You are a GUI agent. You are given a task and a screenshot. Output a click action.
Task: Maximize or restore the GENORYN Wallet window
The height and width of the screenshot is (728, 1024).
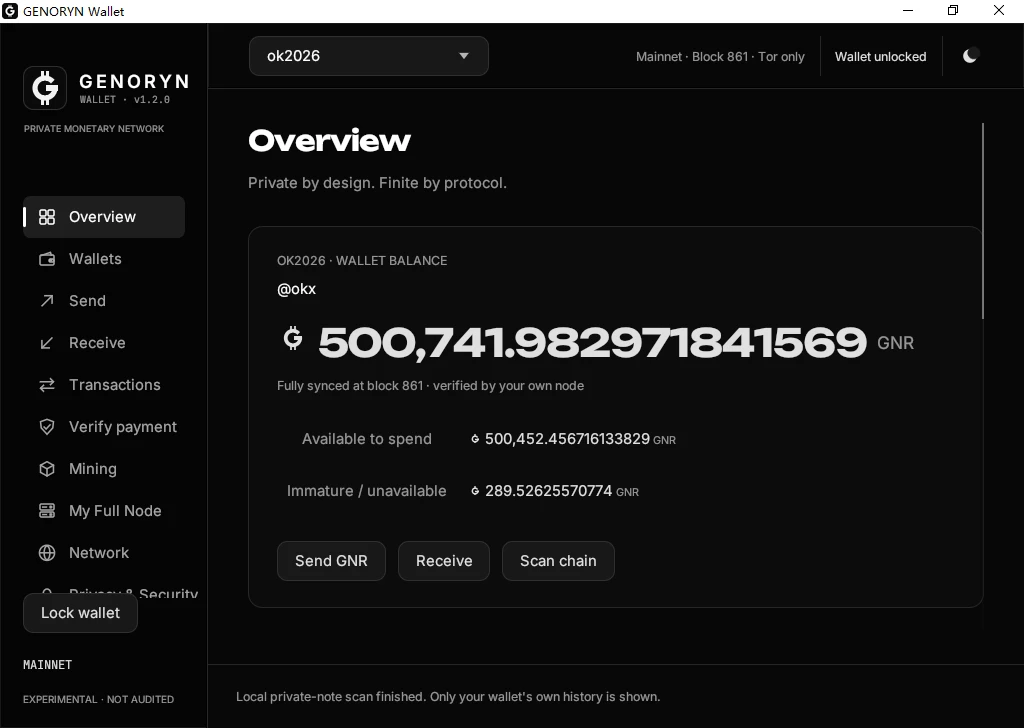point(953,10)
